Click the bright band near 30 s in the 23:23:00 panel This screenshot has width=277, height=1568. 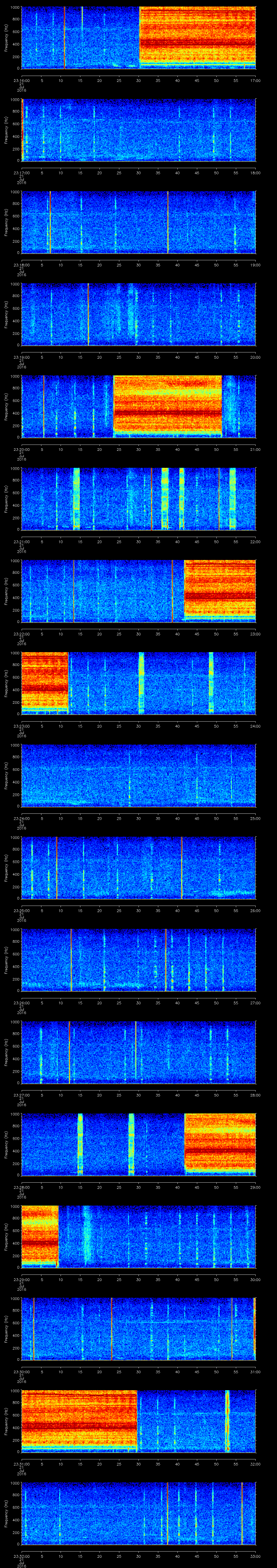point(141,682)
